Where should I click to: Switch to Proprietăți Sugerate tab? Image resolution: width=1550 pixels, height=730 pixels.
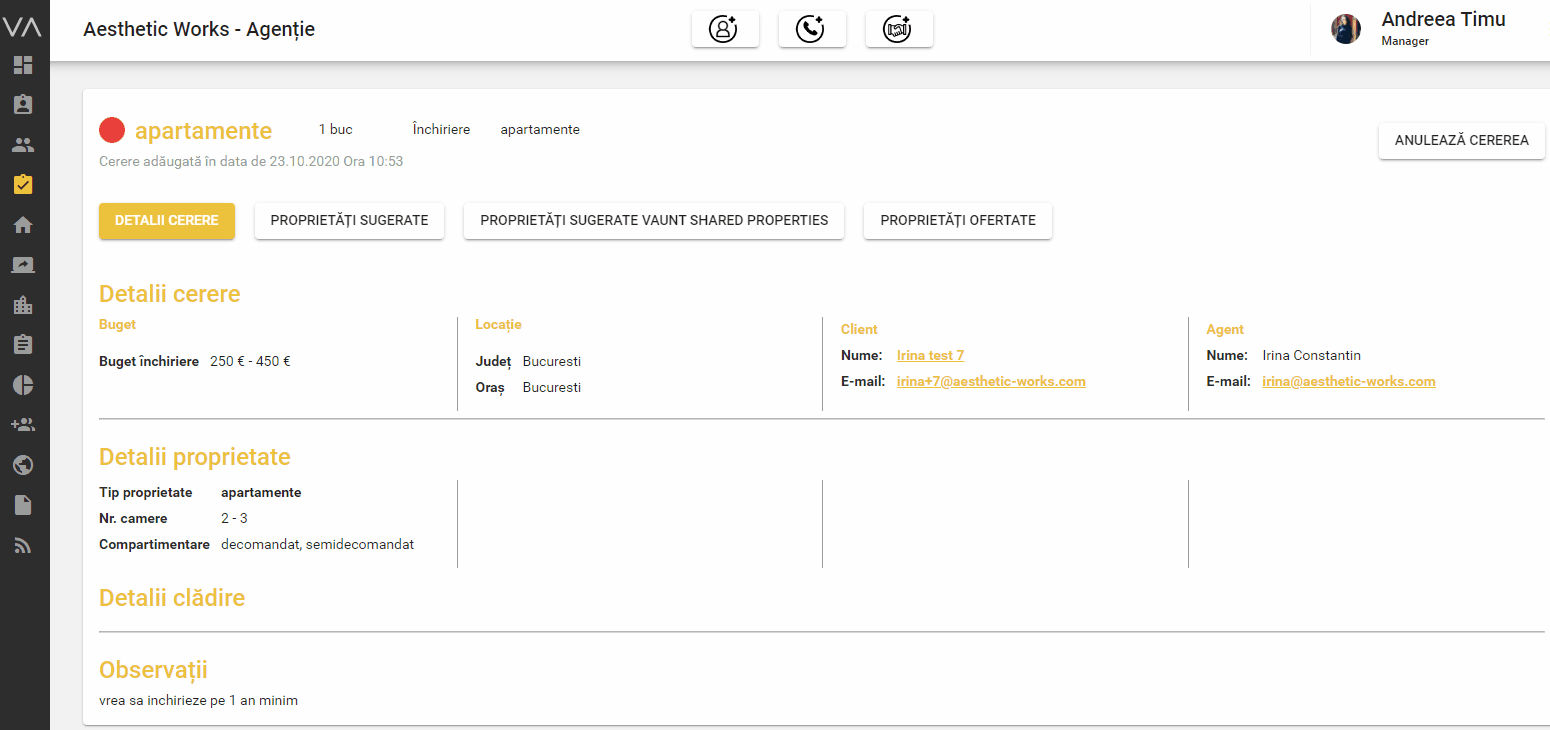click(349, 221)
